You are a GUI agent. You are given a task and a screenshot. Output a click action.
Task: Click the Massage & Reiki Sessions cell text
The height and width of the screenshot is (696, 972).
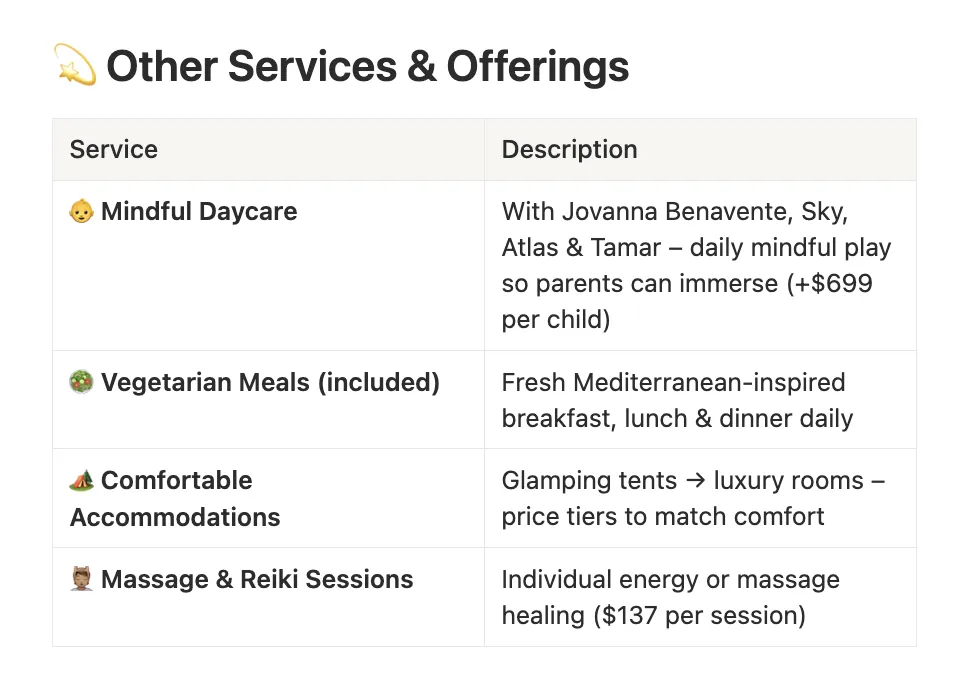coord(257,580)
